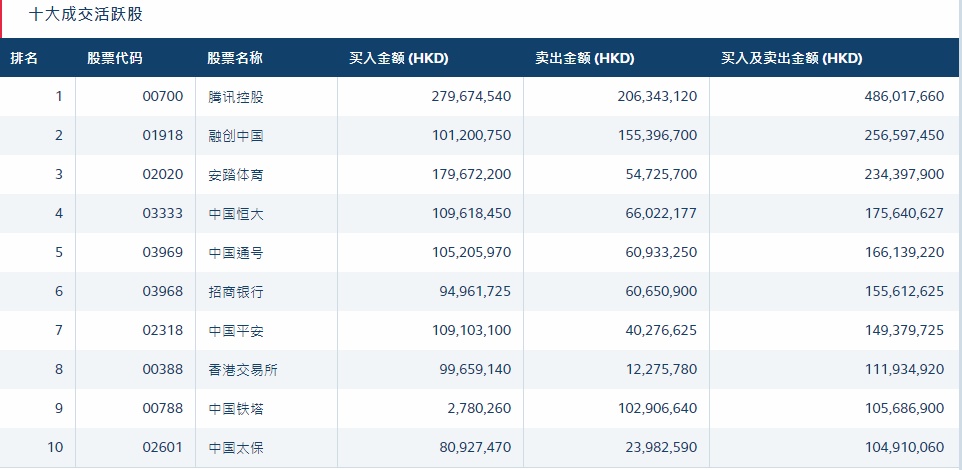Screen dimensions: 962x470
Task: Click buy amount 99,659,140
Action: 475,369
